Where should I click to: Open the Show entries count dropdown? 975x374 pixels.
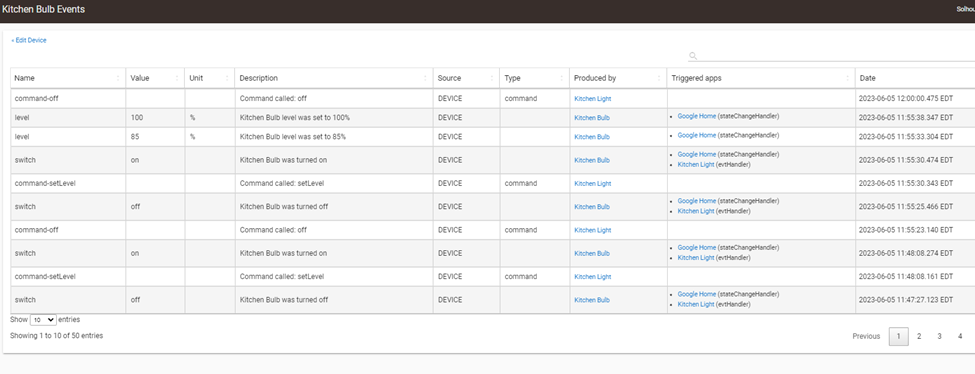point(43,320)
